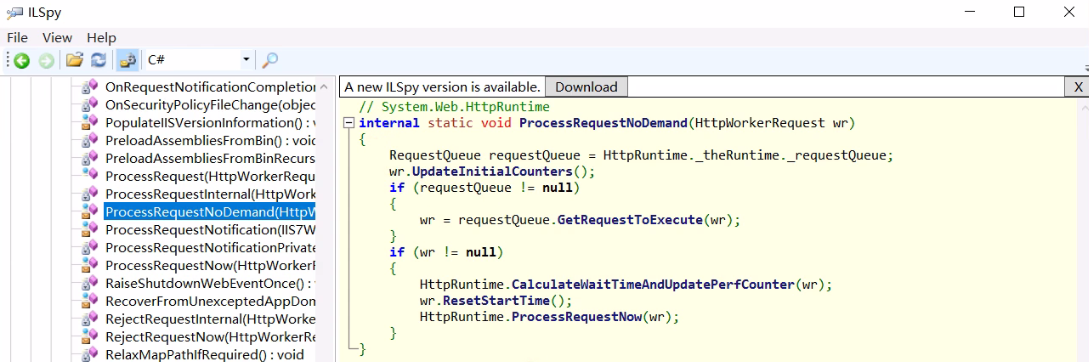The width and height of the screenshot is (1089, 362).
Task: Click CalculateWaitTimeAndUpdatePerfCounter link in code
Action: tap(653, 284)
